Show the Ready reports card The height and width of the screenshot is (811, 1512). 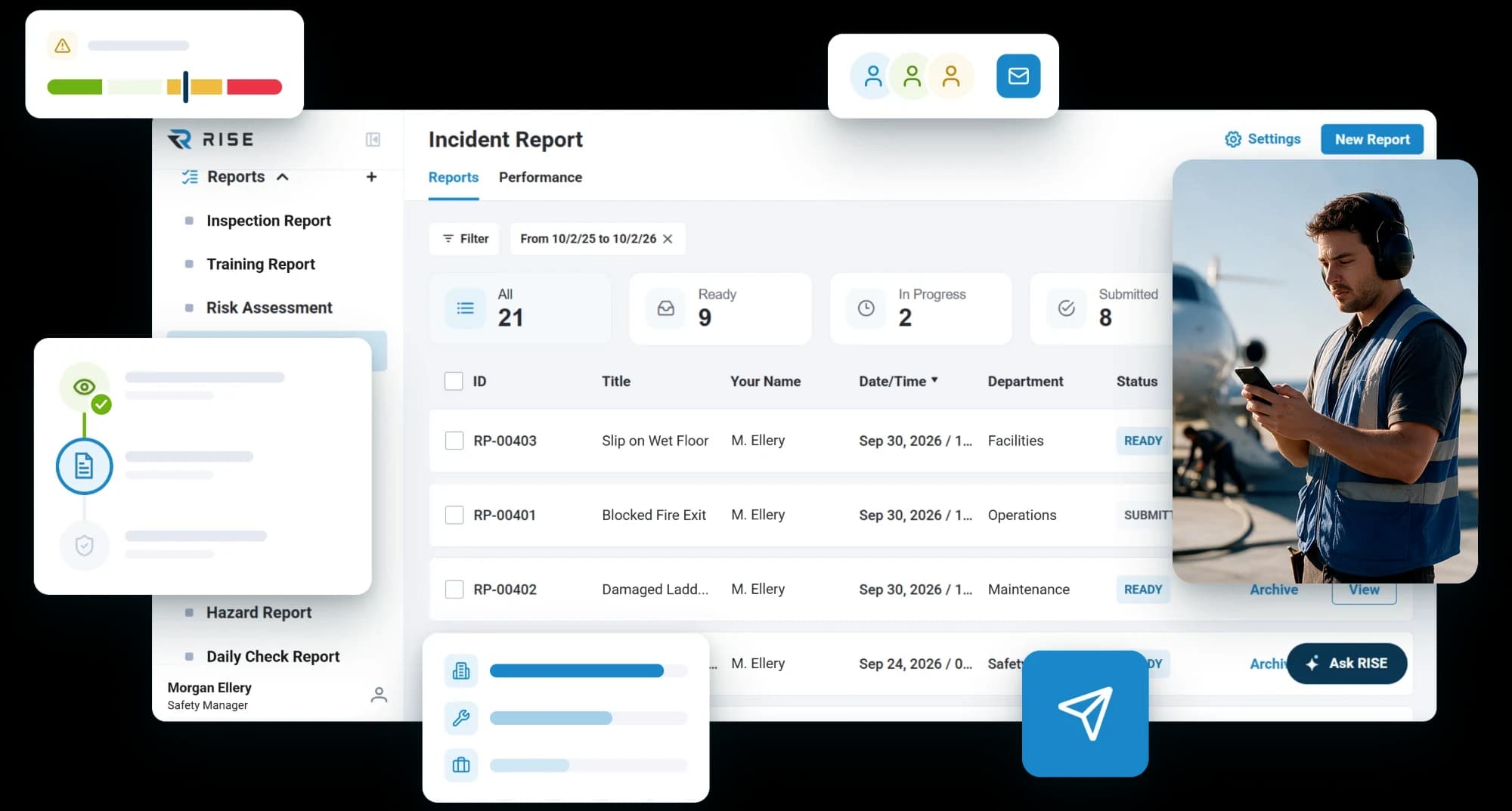point(720,308)
